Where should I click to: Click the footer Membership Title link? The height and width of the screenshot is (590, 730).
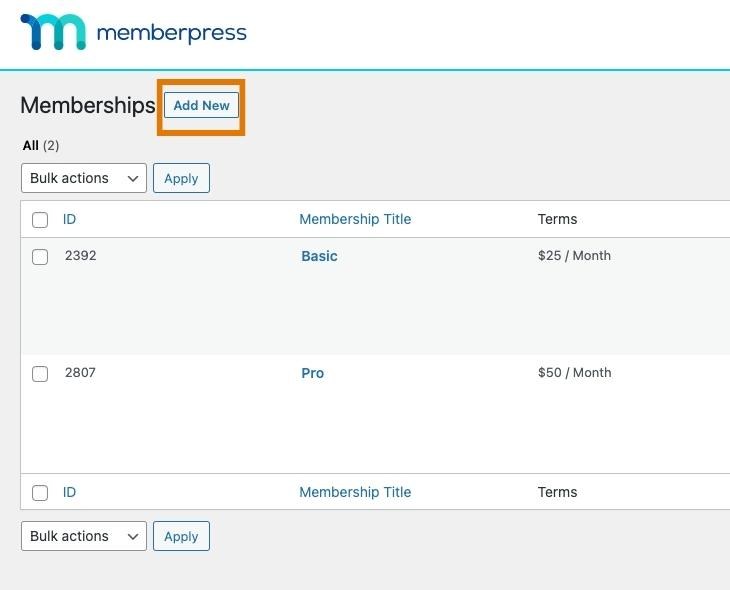coord(355,492)
